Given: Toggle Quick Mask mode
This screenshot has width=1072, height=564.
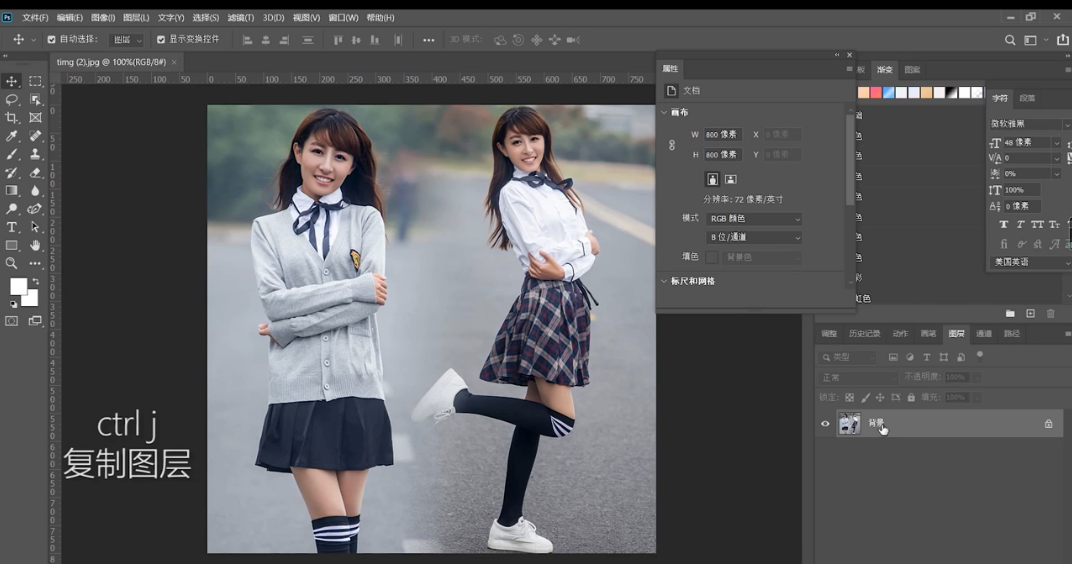Looking at the screenshot, I should pos(12,321).
